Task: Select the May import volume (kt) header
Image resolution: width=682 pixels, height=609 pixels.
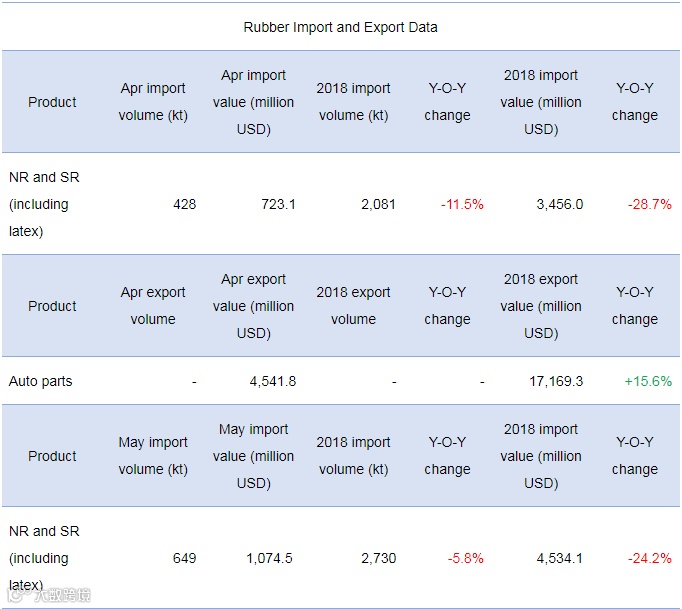Action: click(x=153, y=456)
